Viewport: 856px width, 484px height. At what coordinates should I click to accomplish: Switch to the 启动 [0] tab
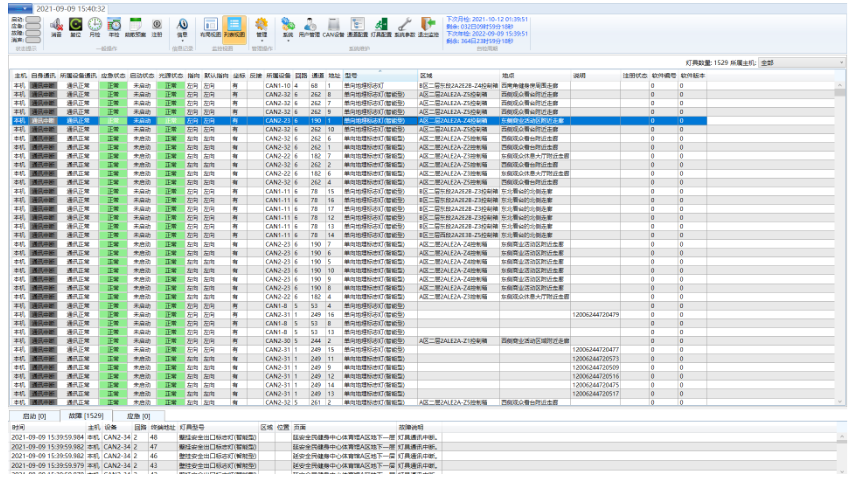35,415
